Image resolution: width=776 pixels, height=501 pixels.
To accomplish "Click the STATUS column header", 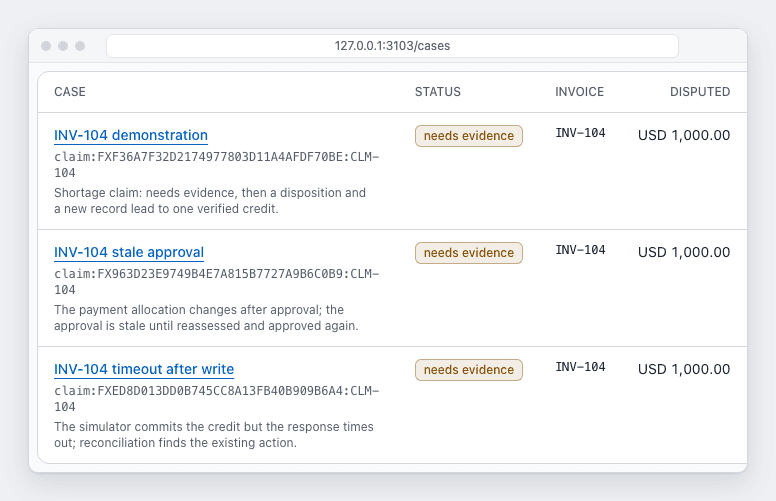I will click(x=437, y=92).
